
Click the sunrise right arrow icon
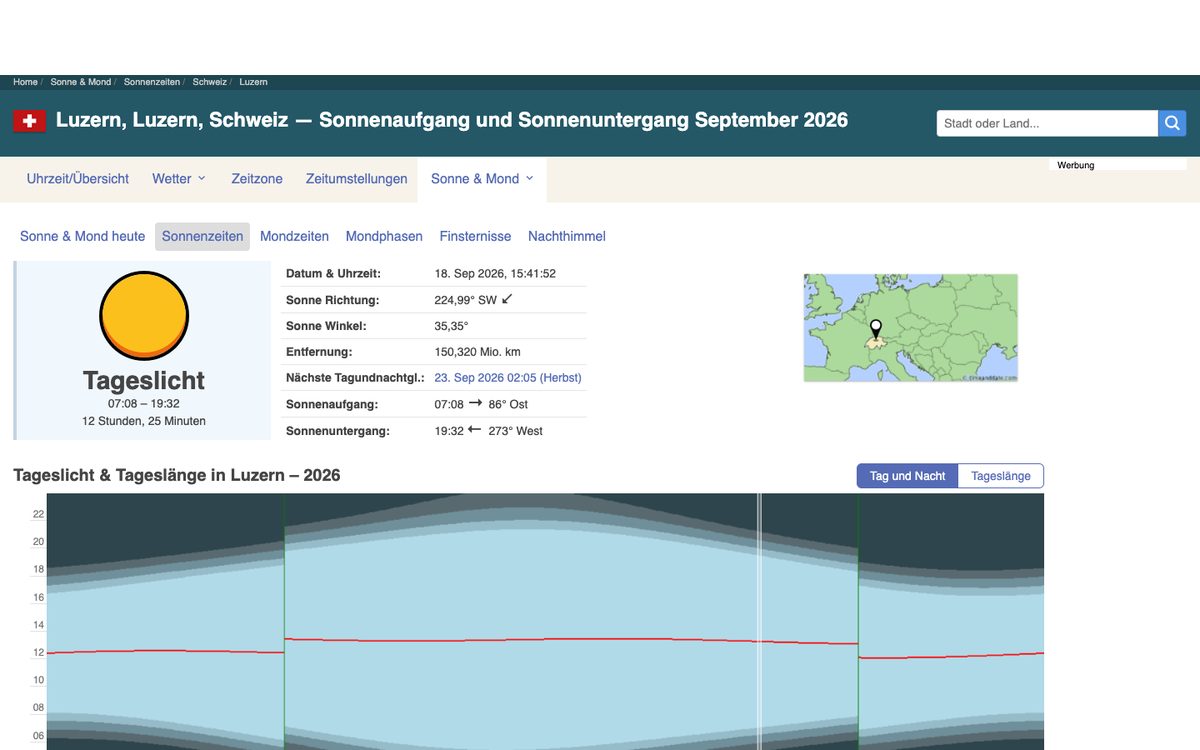pos(475,404)
